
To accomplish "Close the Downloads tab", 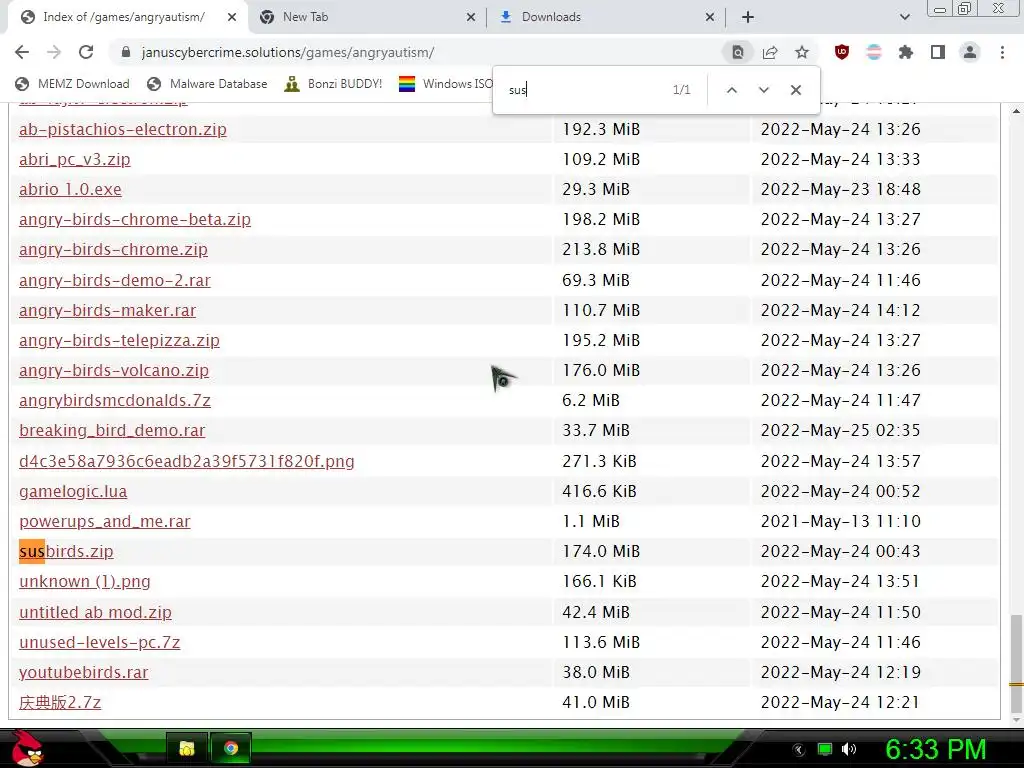I will [710, 17].
